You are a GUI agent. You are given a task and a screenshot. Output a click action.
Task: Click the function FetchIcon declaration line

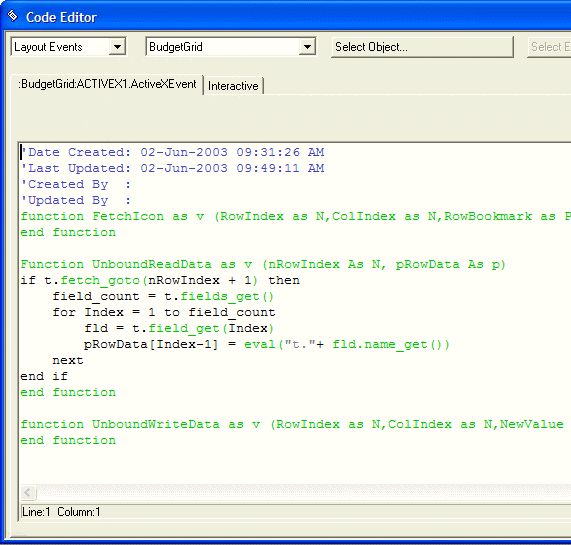pyautogui.click(x=295, y=216)
